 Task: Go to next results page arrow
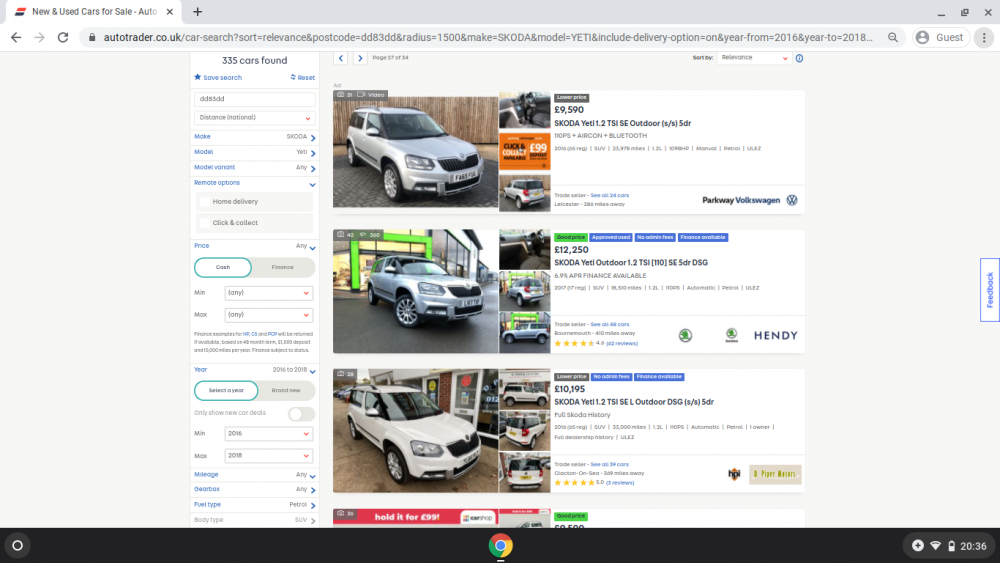360,58
